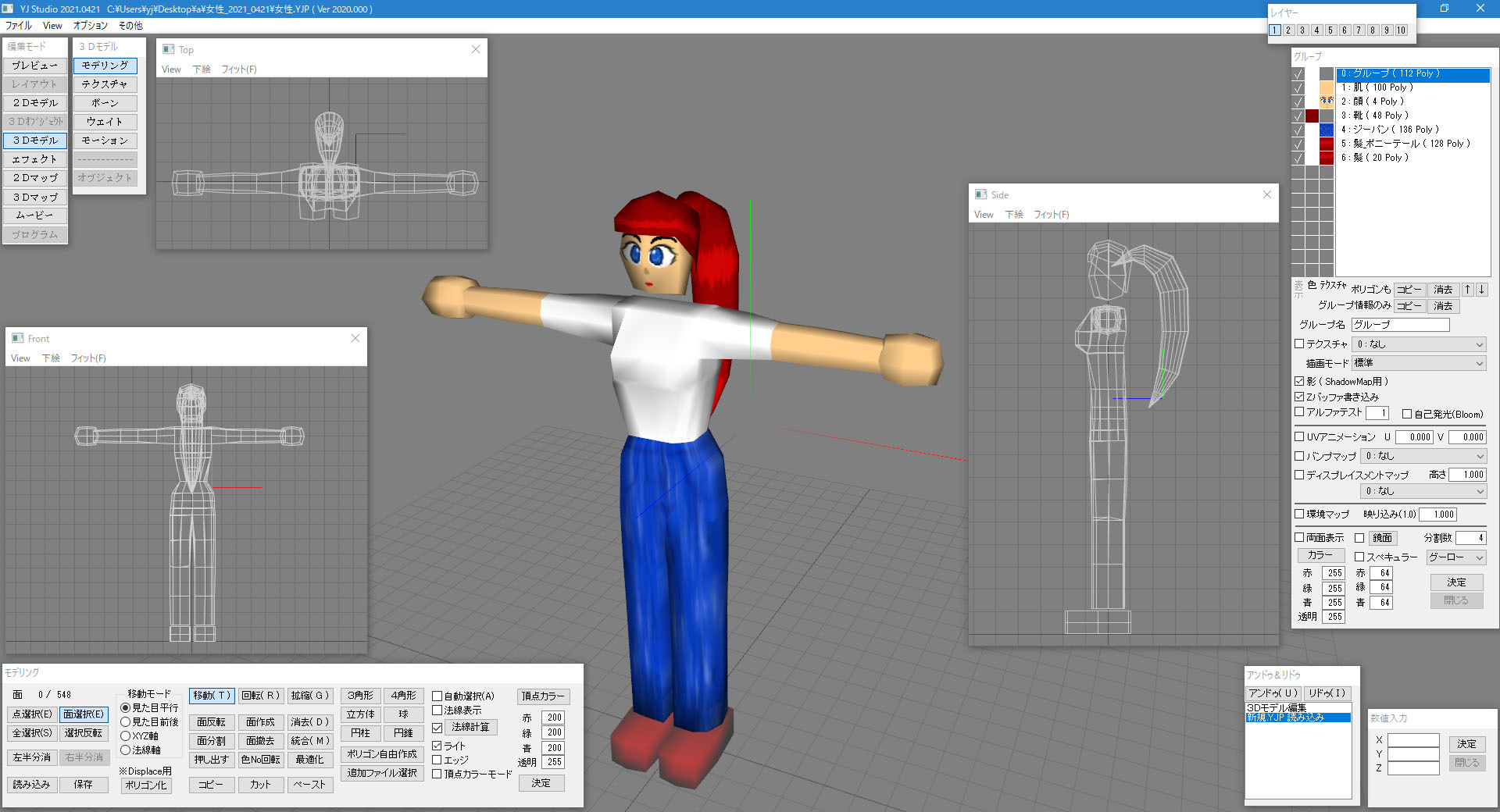This screenshot has width=1500, height=812.
Task: Open Side panel フィット(F) menu
Action: 1052,215
